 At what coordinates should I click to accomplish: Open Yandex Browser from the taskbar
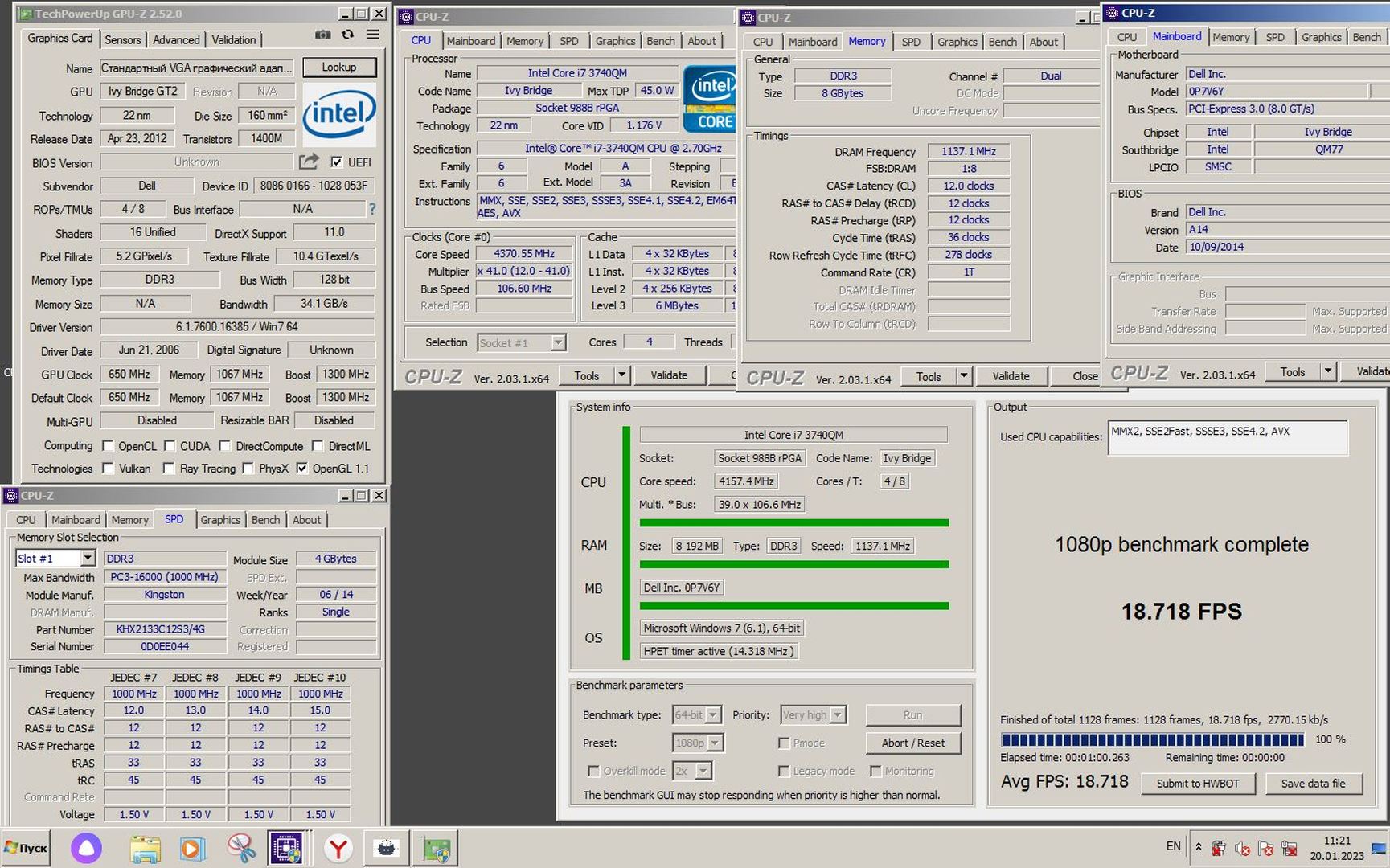click(338, 849)
